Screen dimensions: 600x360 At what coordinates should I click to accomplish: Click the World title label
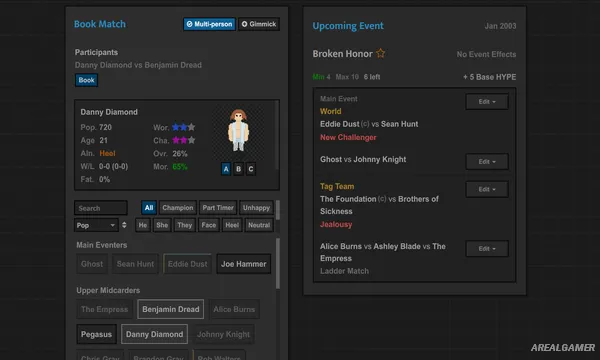[331, 111]
